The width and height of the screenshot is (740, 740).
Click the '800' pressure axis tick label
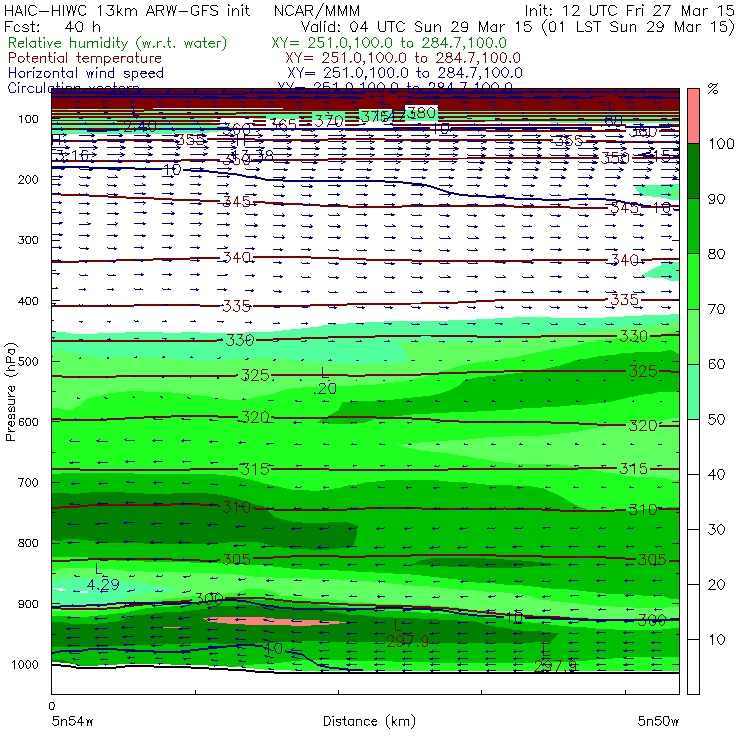[x=28, y=543]
